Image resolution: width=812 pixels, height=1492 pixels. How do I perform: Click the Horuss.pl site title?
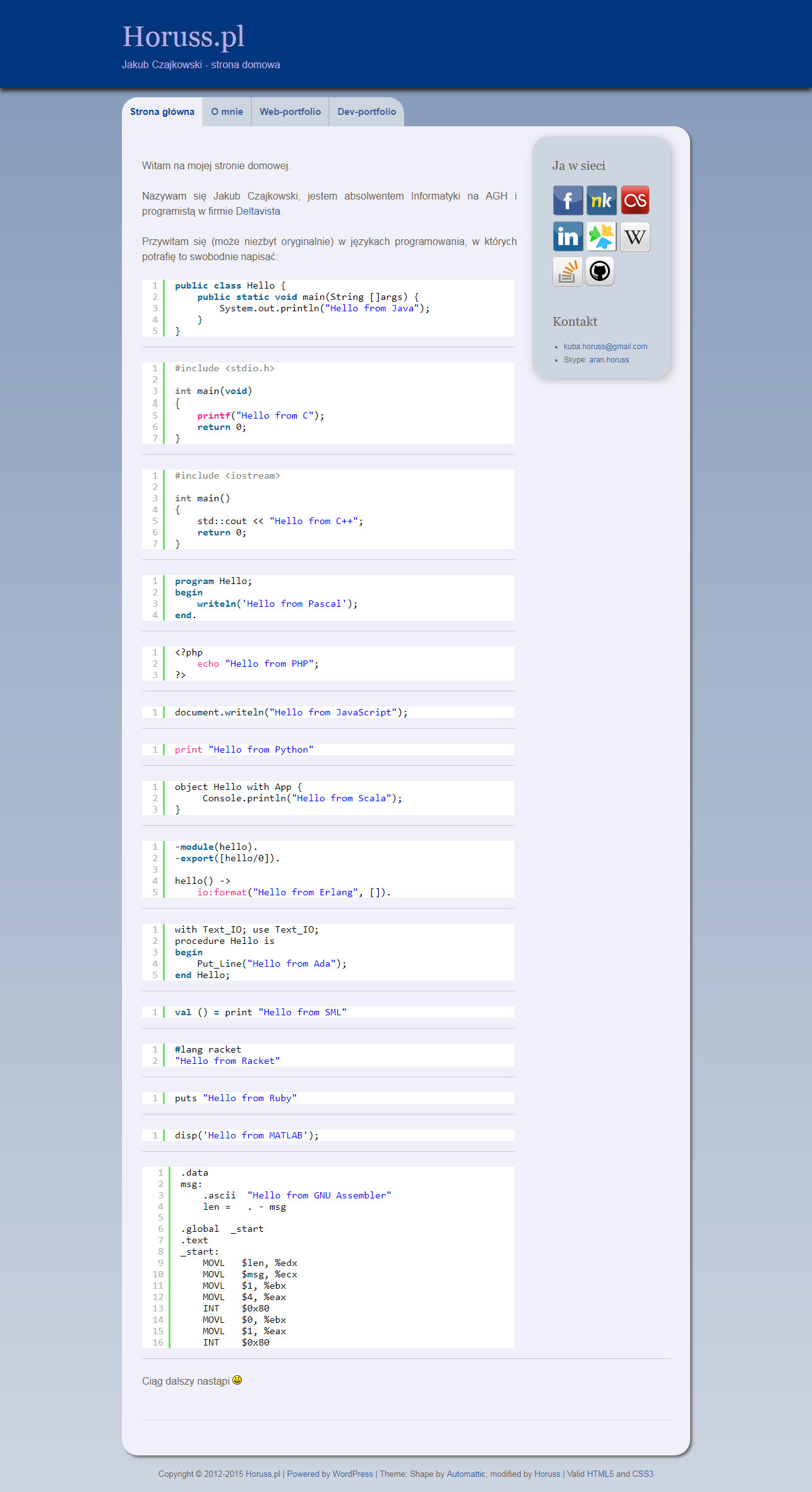183,37
